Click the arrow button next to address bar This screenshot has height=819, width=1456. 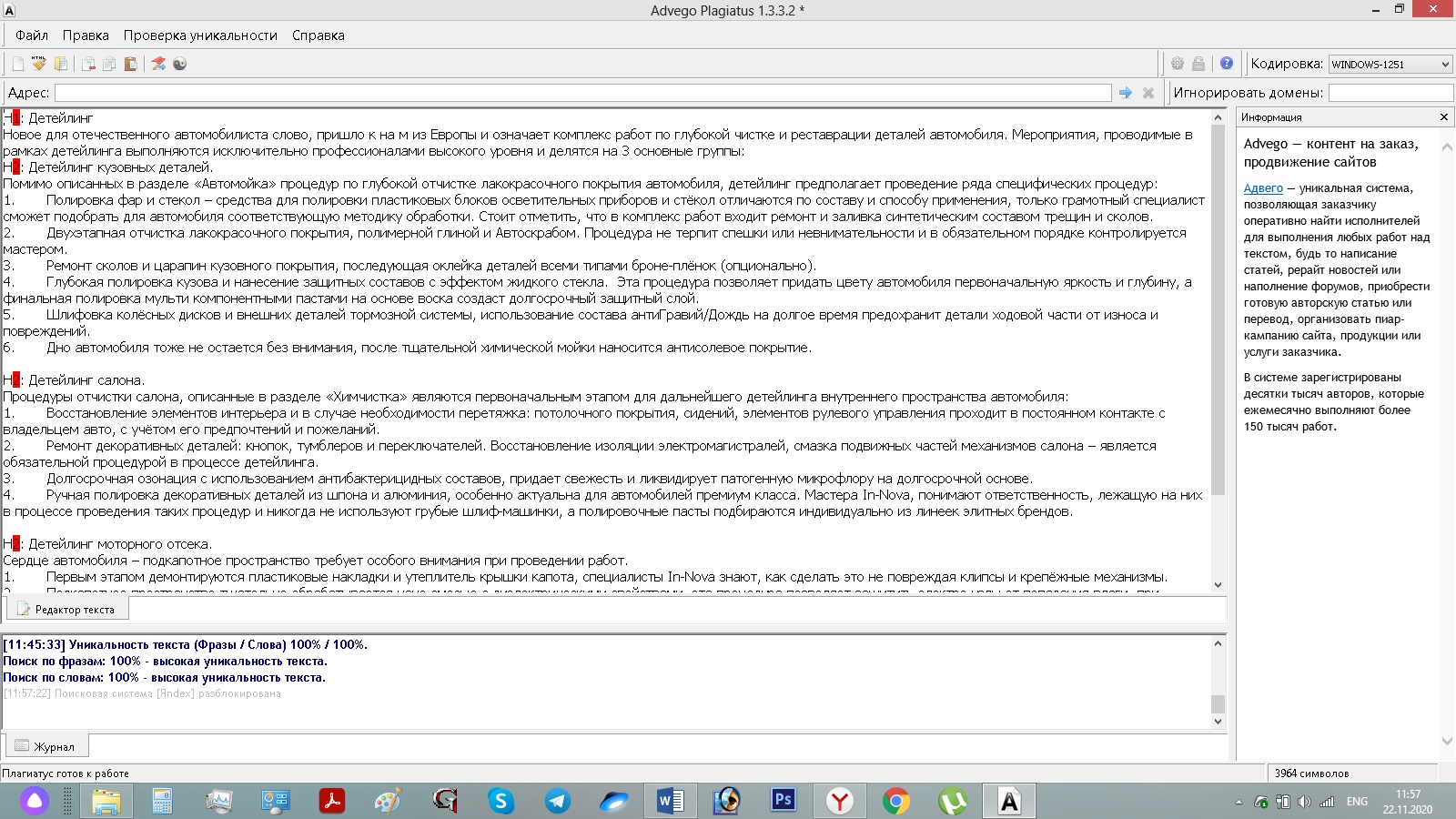(1127, 92)
